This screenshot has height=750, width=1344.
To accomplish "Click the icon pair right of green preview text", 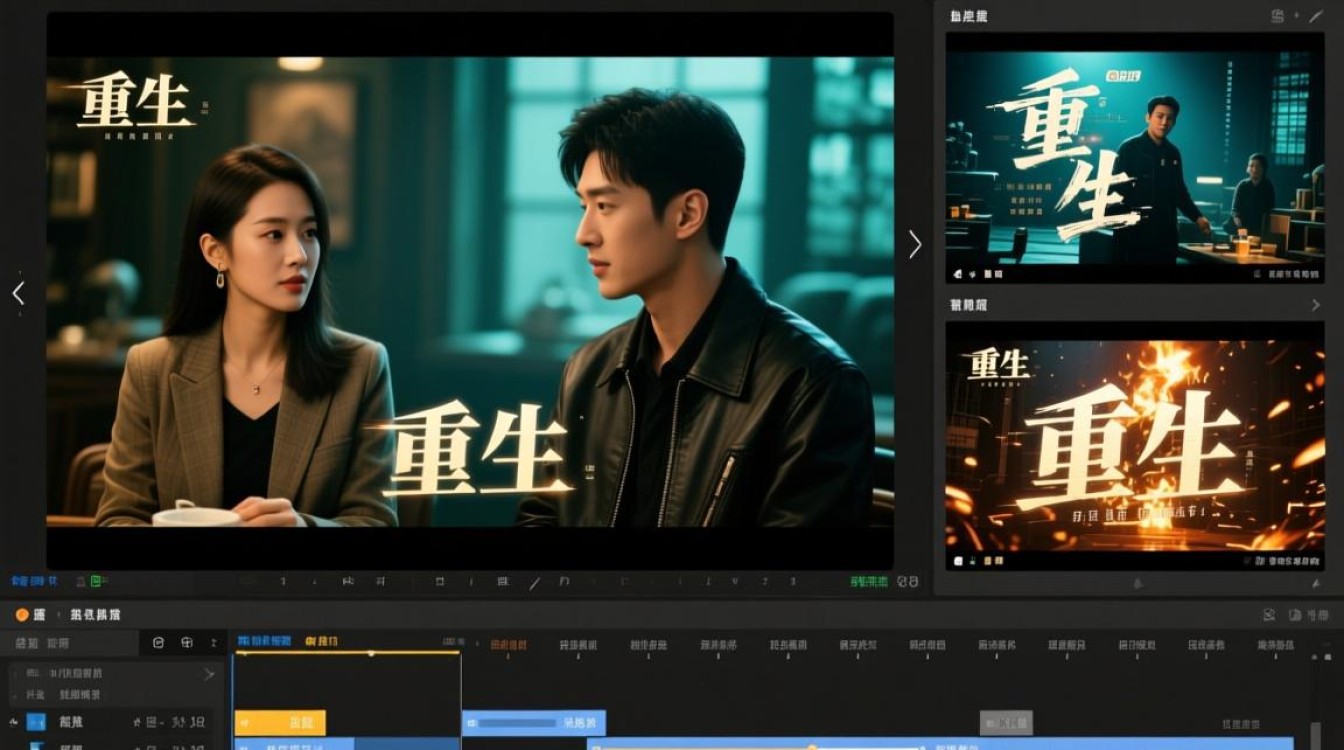I will coord(908,581).
